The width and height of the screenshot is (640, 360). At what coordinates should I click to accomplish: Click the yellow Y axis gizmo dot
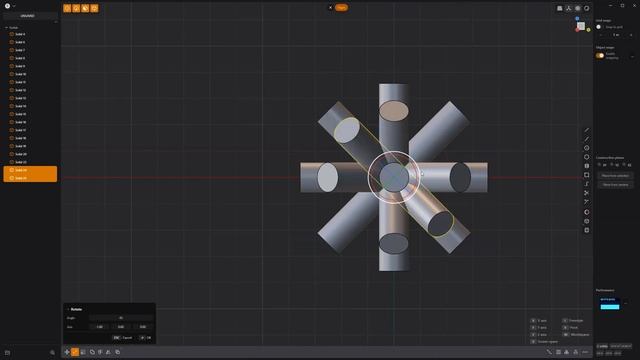coord(588,30)
